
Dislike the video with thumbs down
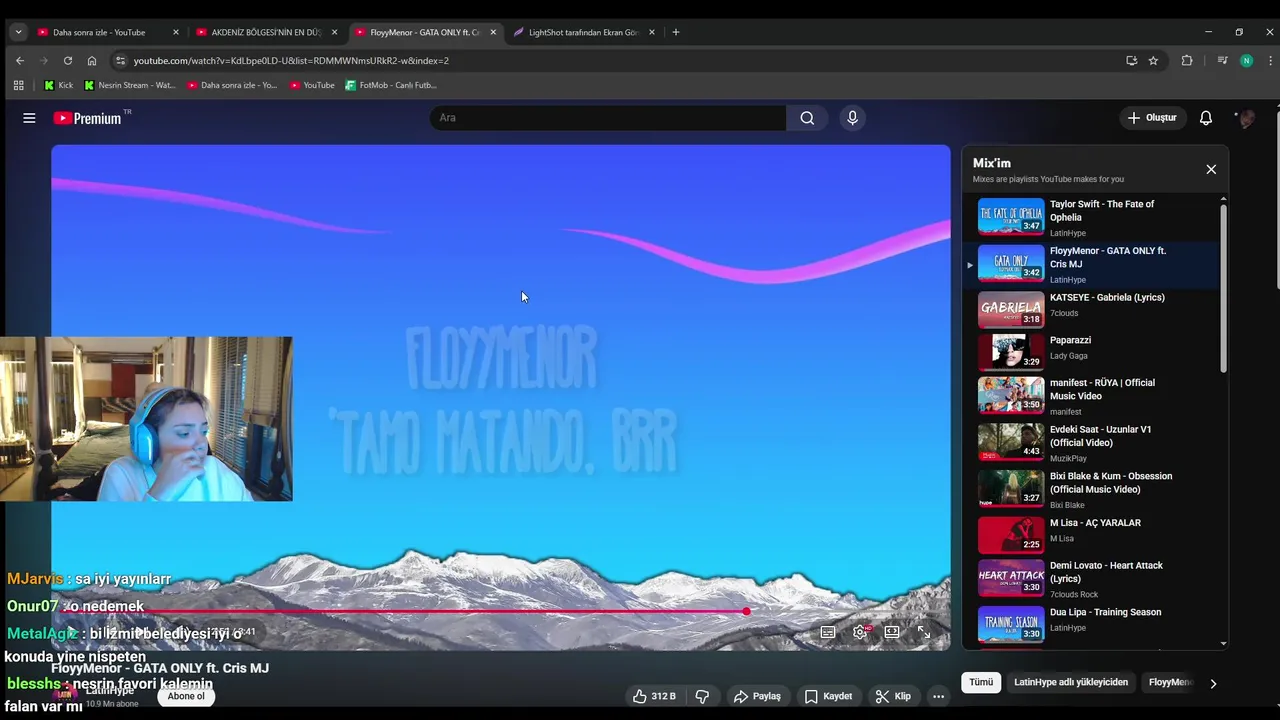pos(702,696)
